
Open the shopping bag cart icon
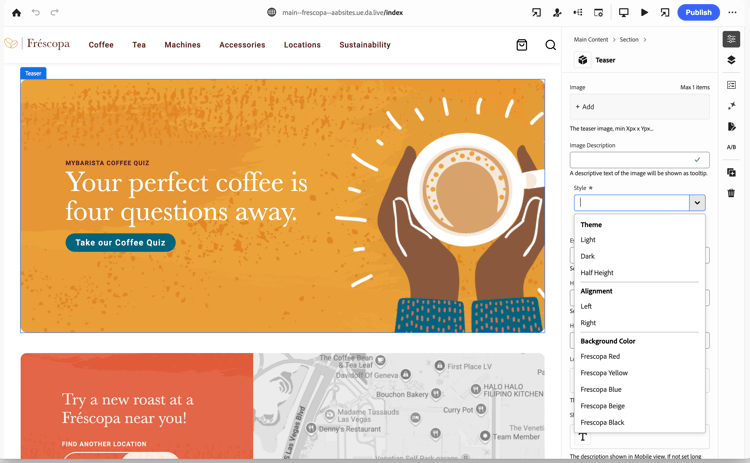(522, 45)
